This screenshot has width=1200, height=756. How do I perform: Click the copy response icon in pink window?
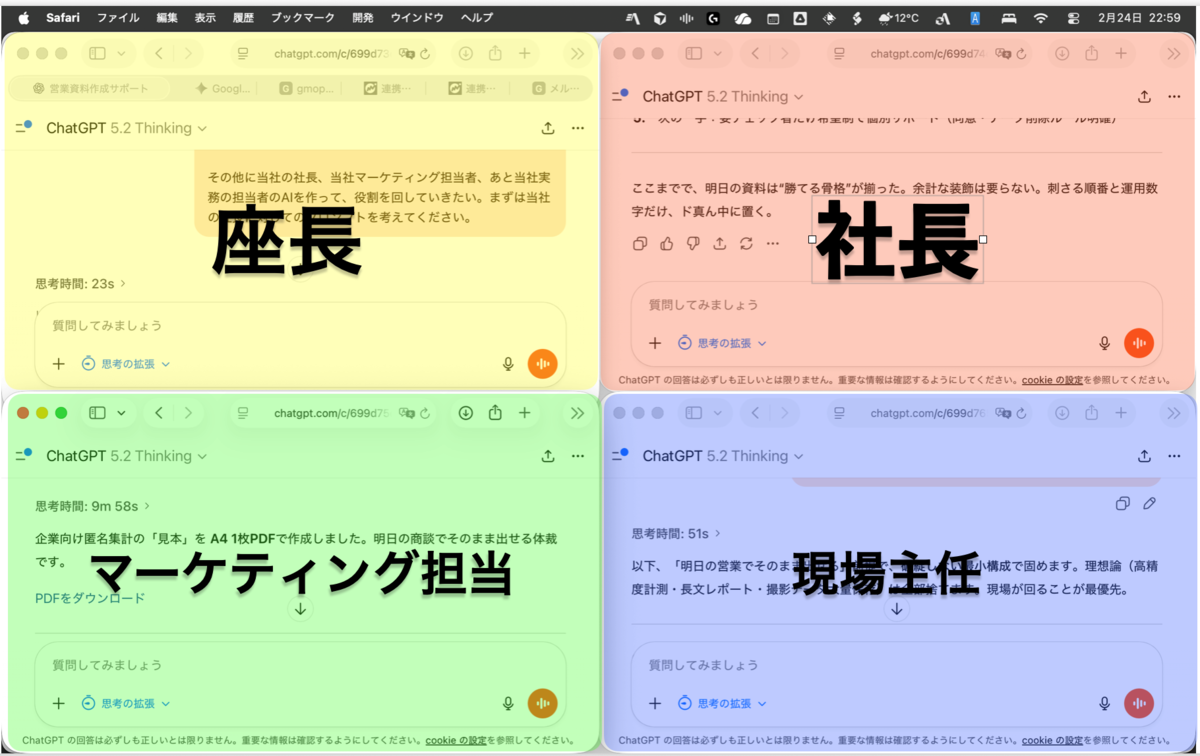[x=640, y=243]
